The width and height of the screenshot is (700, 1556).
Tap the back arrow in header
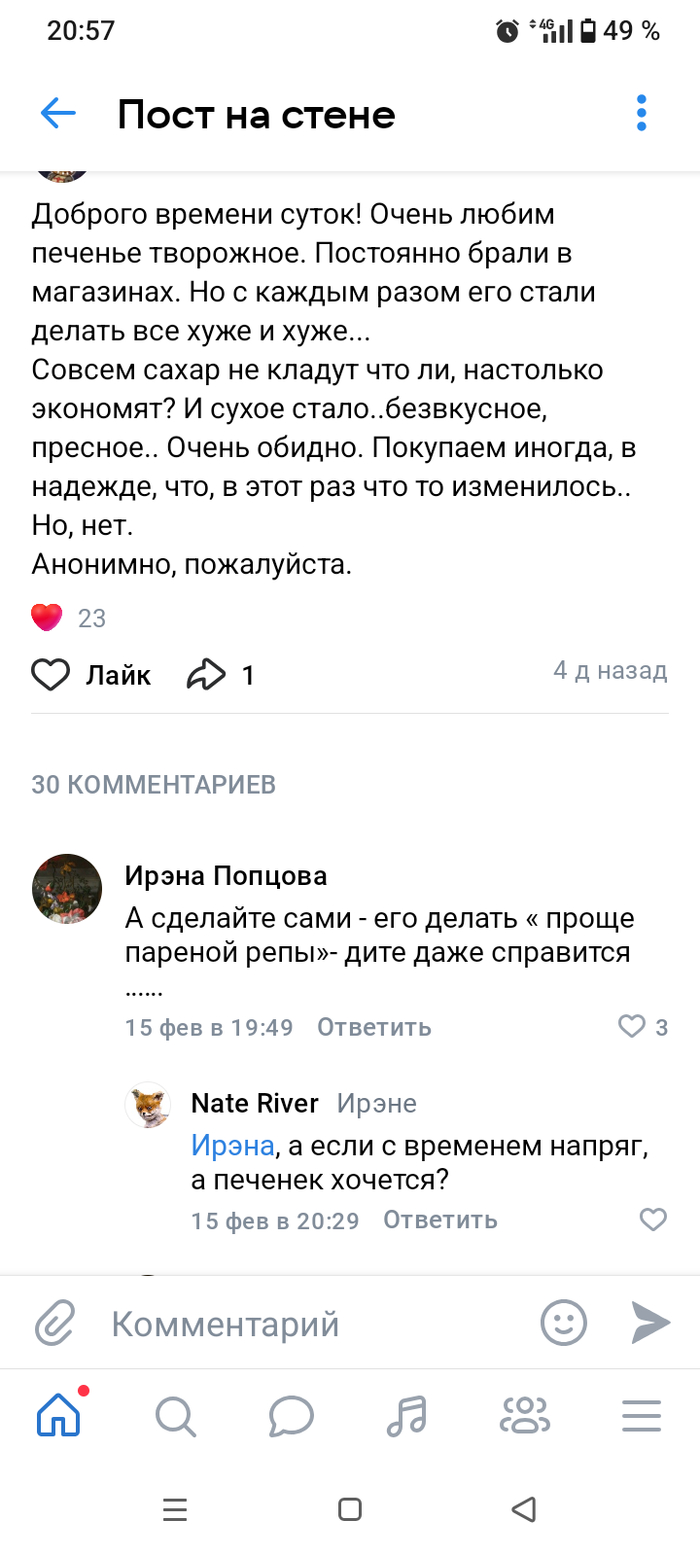[x=58, y=114]
